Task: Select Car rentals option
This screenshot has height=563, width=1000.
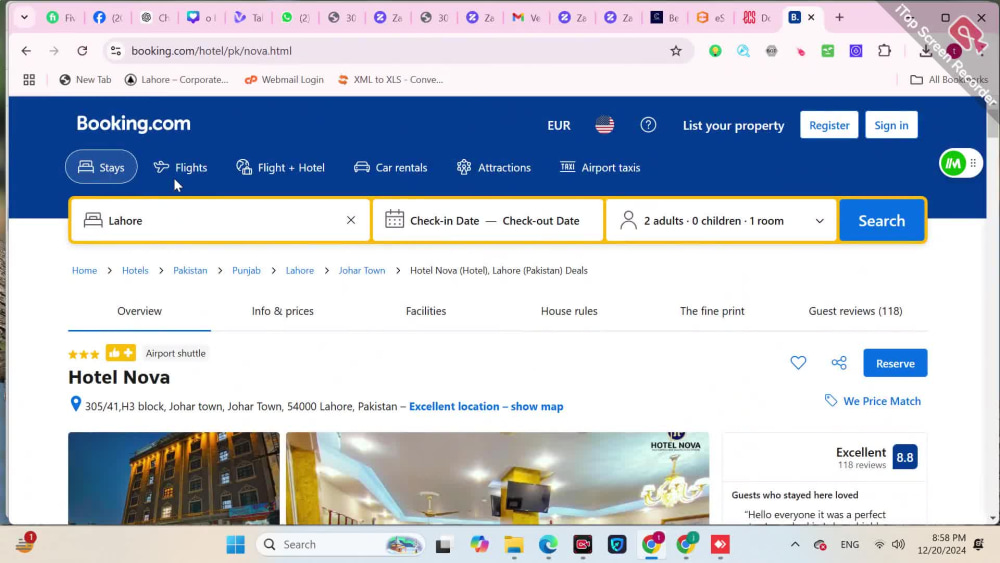Action: coord(390,167)
